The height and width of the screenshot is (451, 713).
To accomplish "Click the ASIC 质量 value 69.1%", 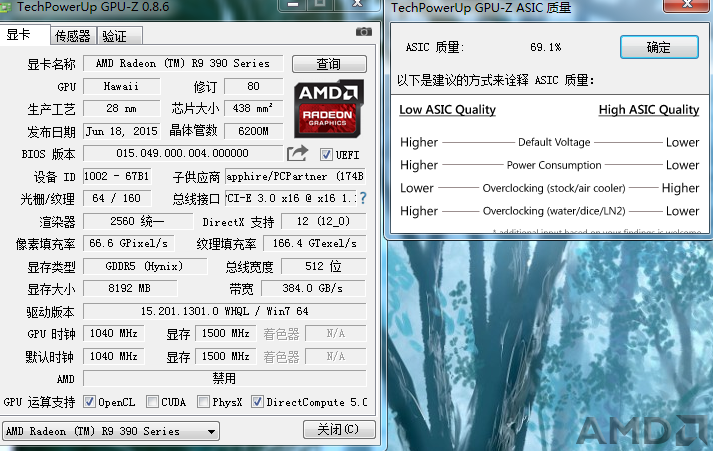I will (x=546, y=47).
